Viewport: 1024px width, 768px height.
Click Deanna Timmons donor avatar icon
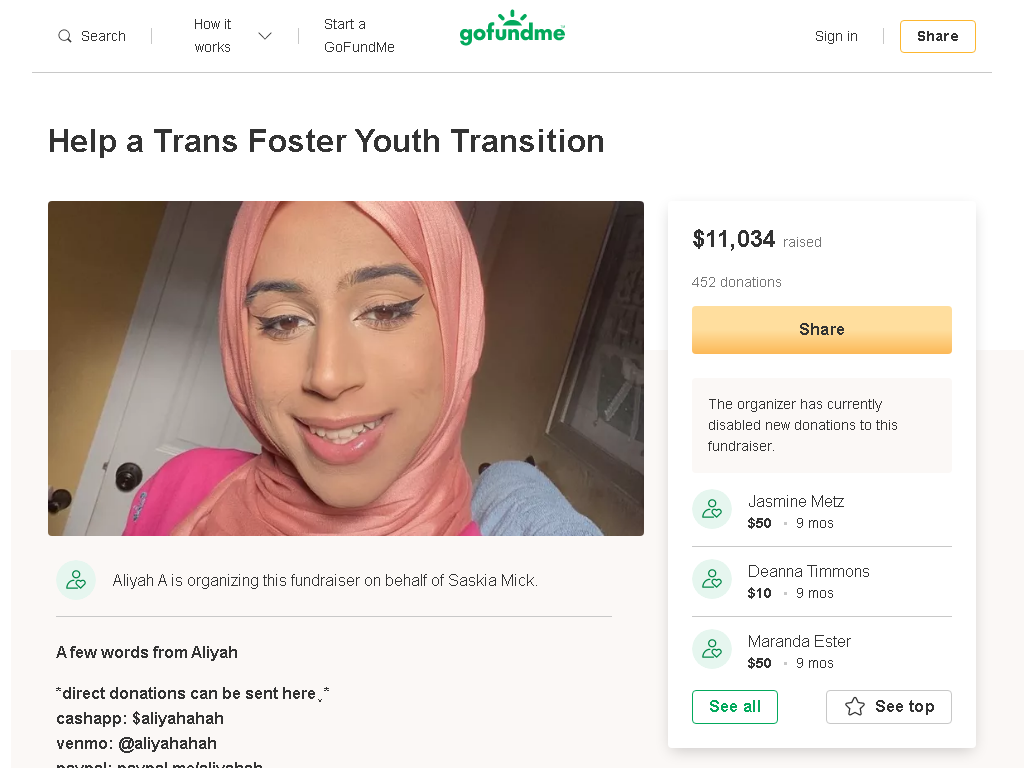tap(712, 579)
